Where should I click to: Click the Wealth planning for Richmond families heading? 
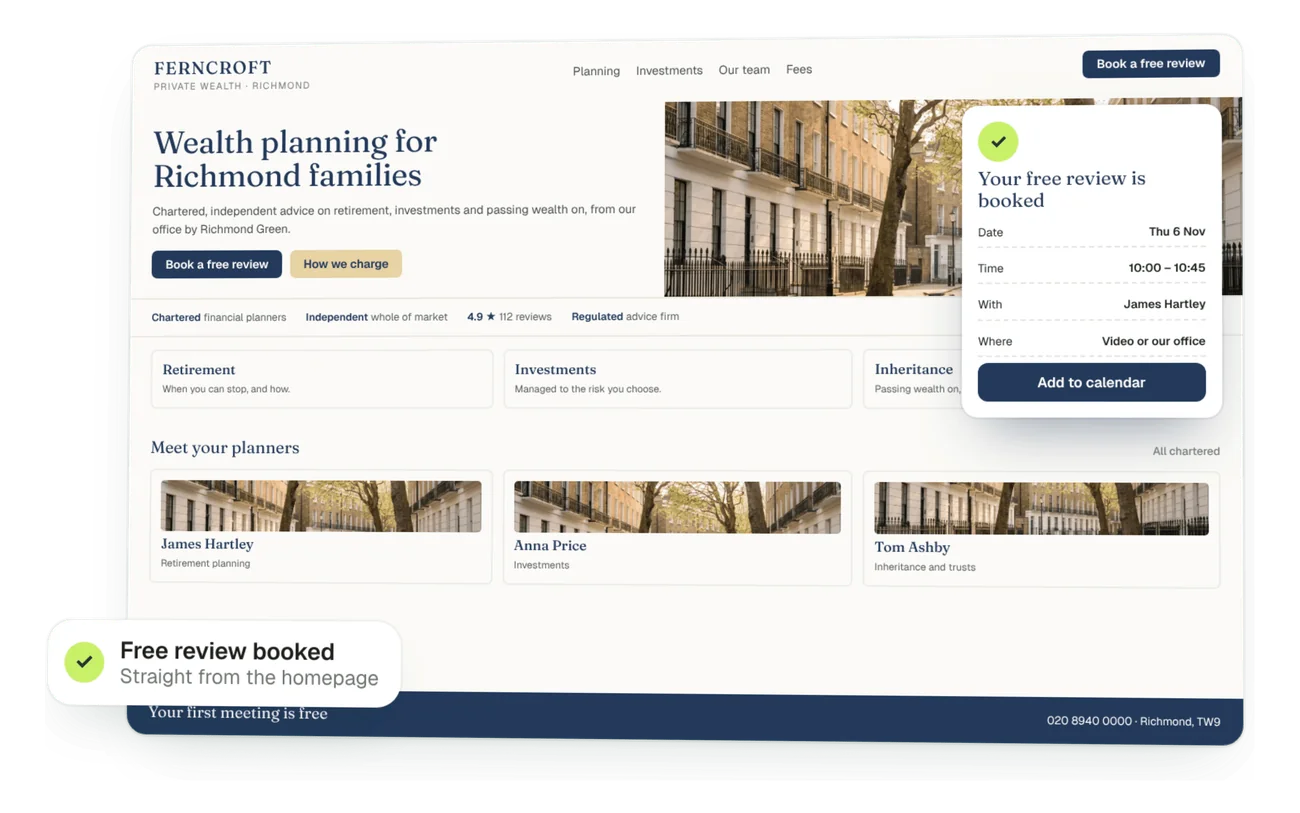click(x=295, y=158)
